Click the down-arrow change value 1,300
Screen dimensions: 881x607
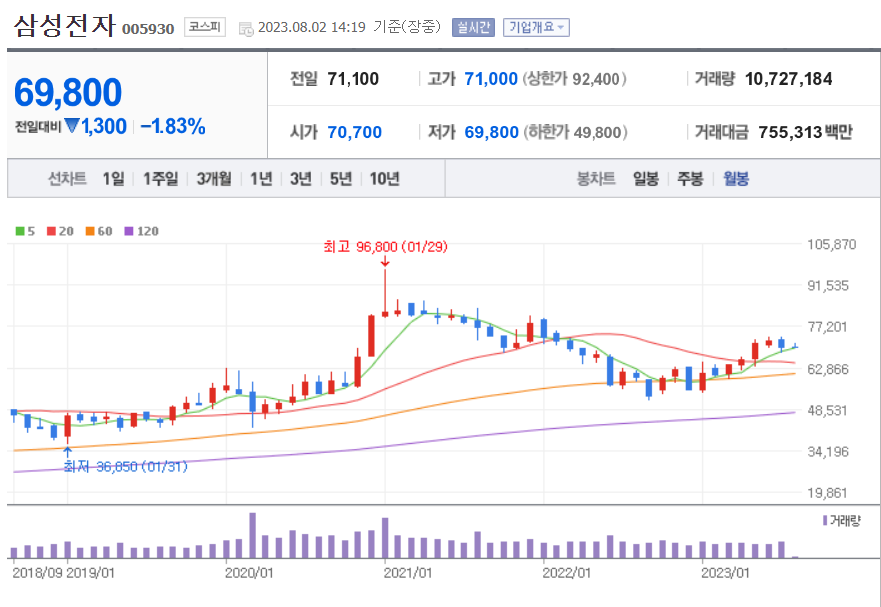103,126
